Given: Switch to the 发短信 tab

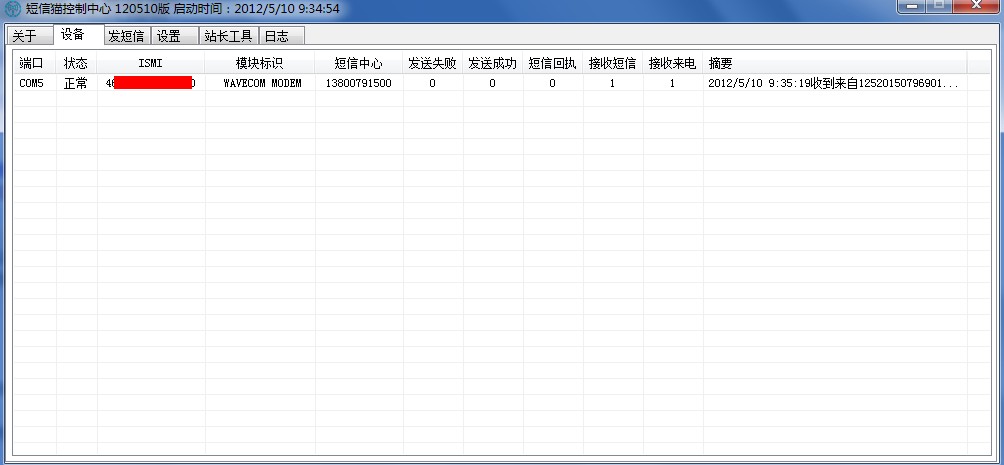Looking at the screenshot, I should coord(127,36).
